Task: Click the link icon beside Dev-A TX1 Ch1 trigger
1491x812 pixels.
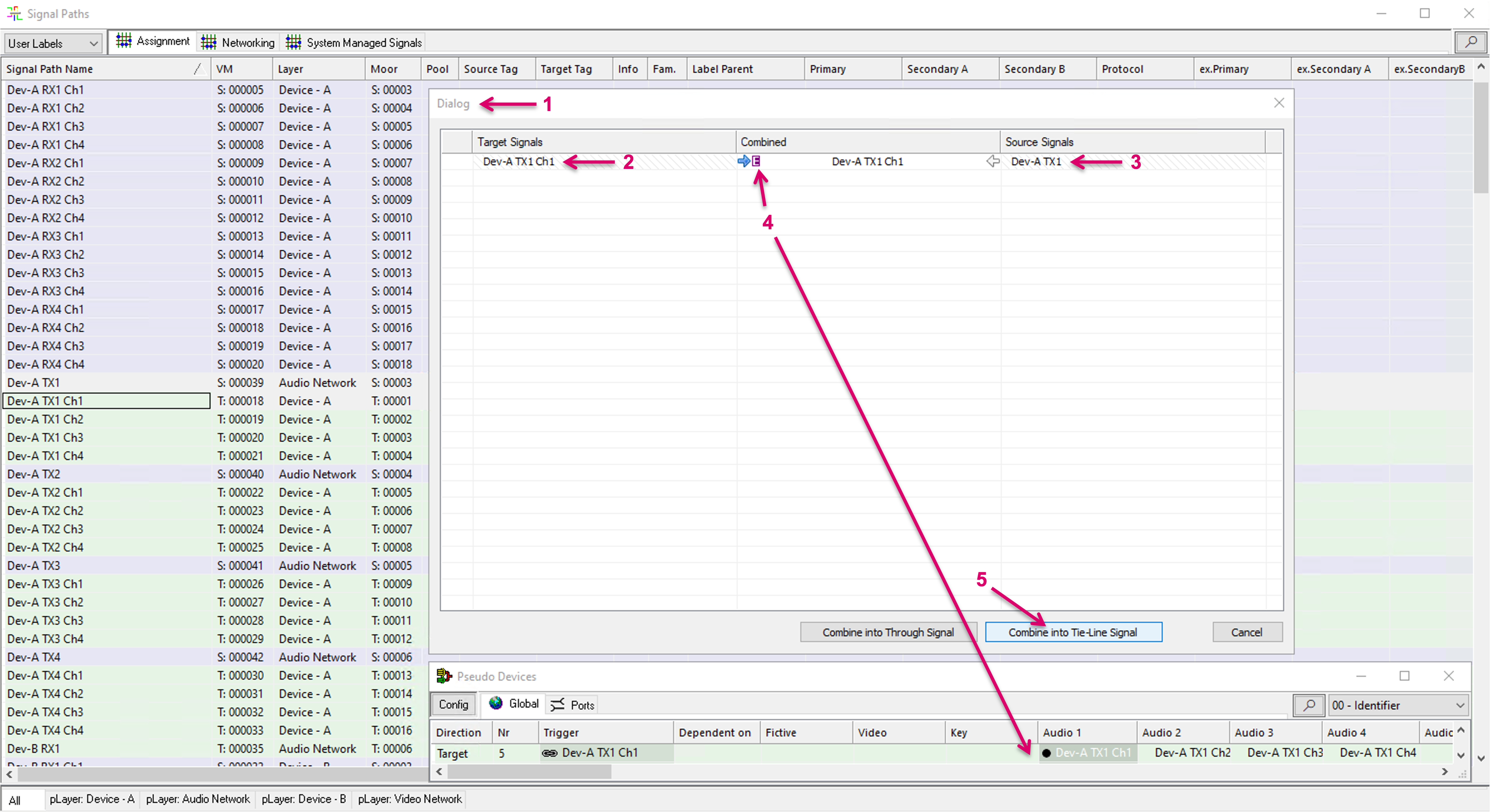Action: coord(549,753)
